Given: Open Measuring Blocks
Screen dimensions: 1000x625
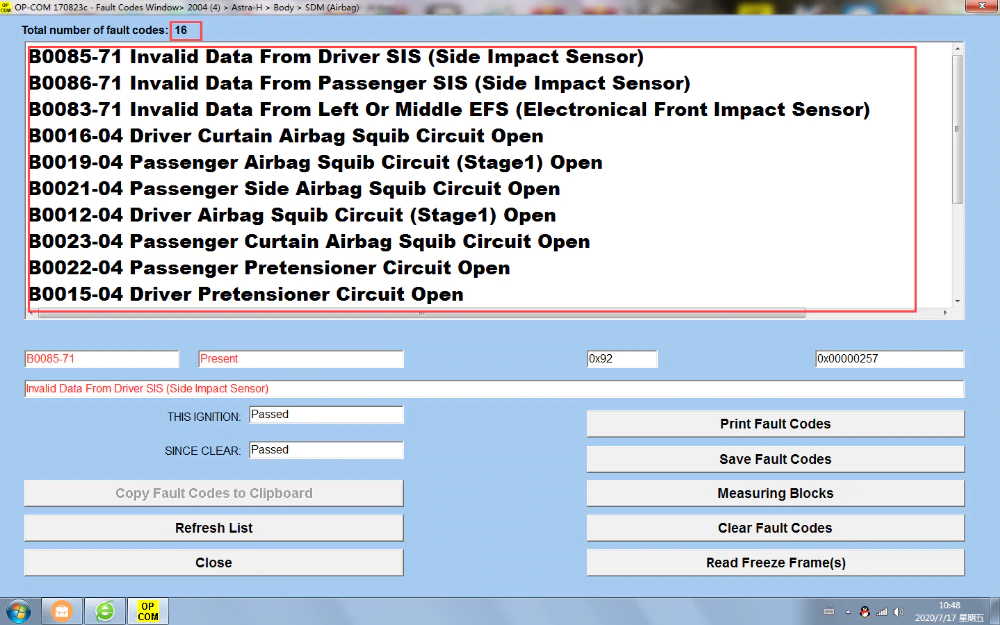Looking at the screenshot, I should click(x=775, y=493).
